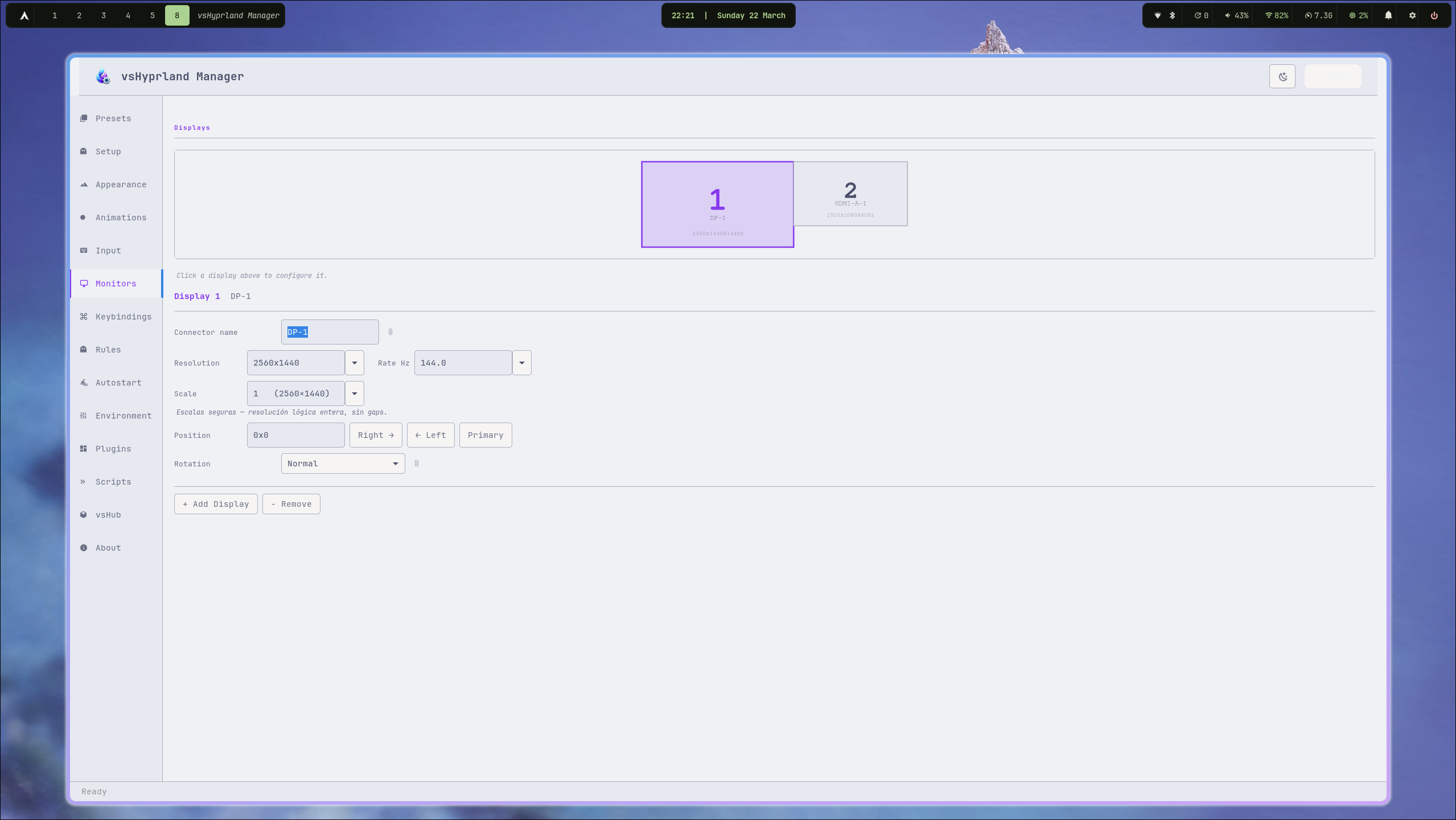Select display 2 HDMI-A-1 in the layout
1456x820 pixels.
tap(851, 194)
